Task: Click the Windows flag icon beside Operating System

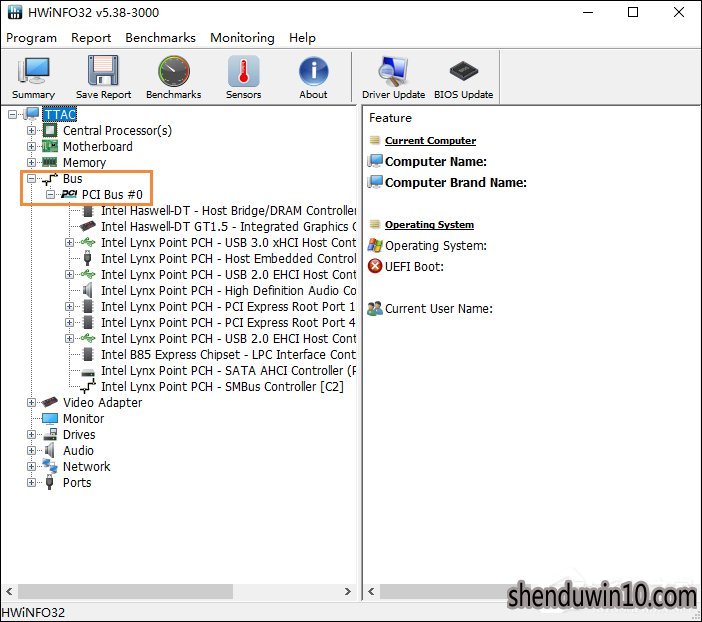Action: pos(375,245)
